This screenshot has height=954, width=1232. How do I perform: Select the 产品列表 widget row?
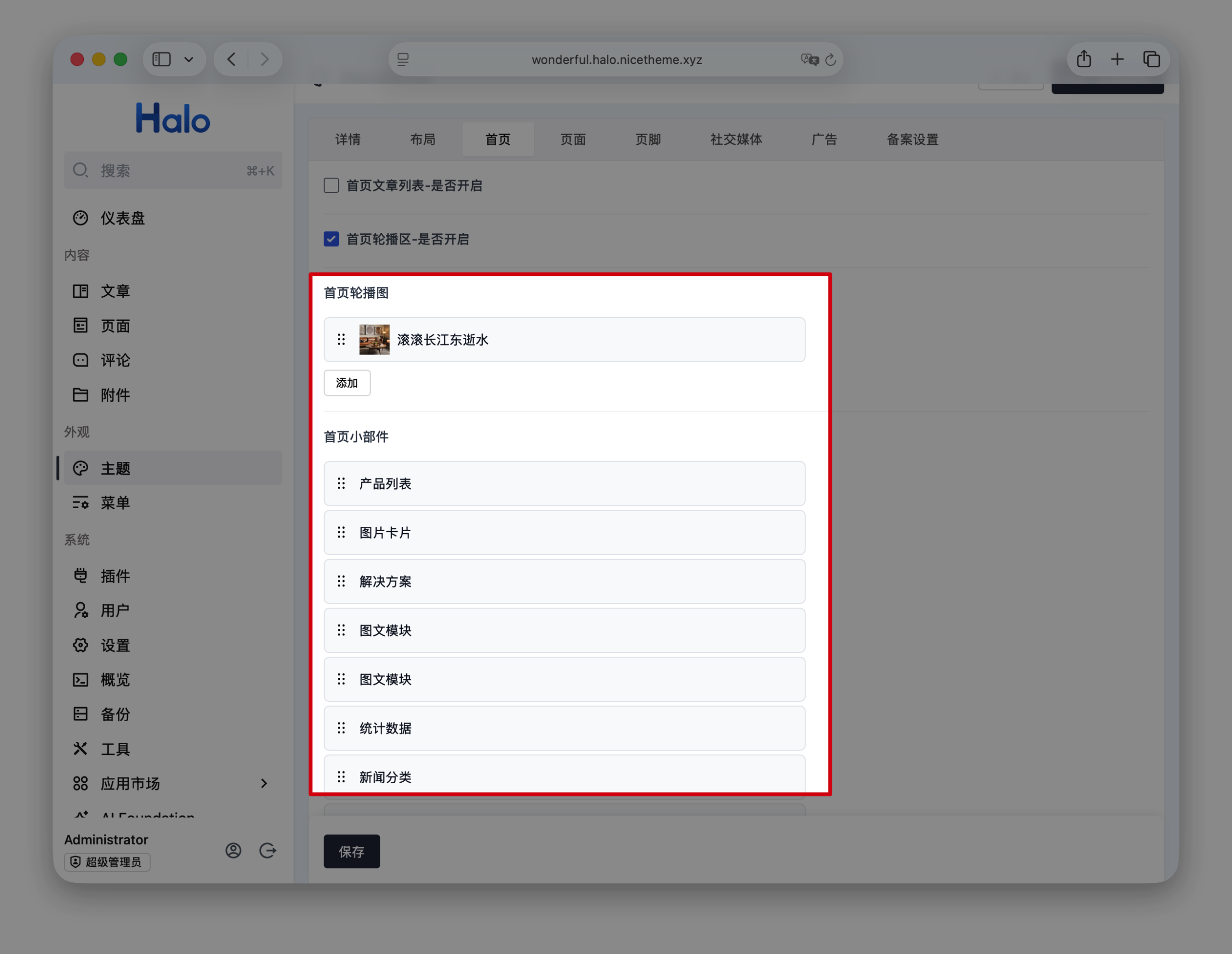[565, 483]
